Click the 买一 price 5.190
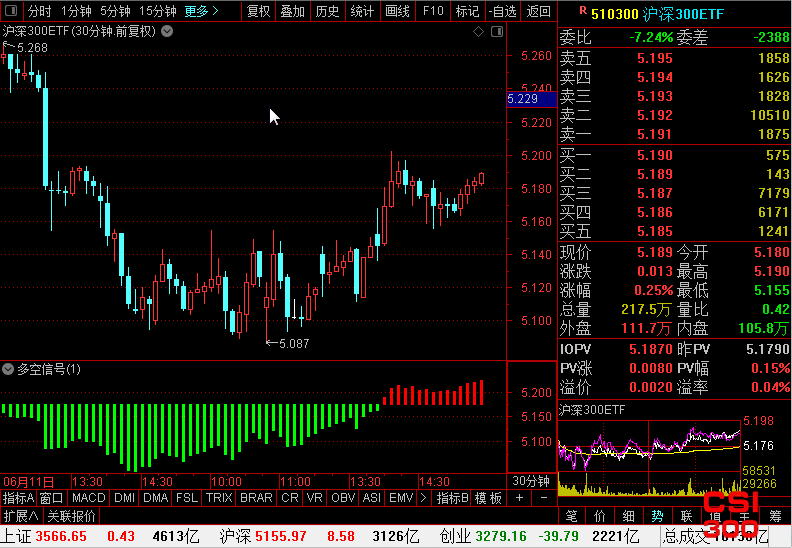792x548 pixels. pyautogui.click(x=655, y=155)
